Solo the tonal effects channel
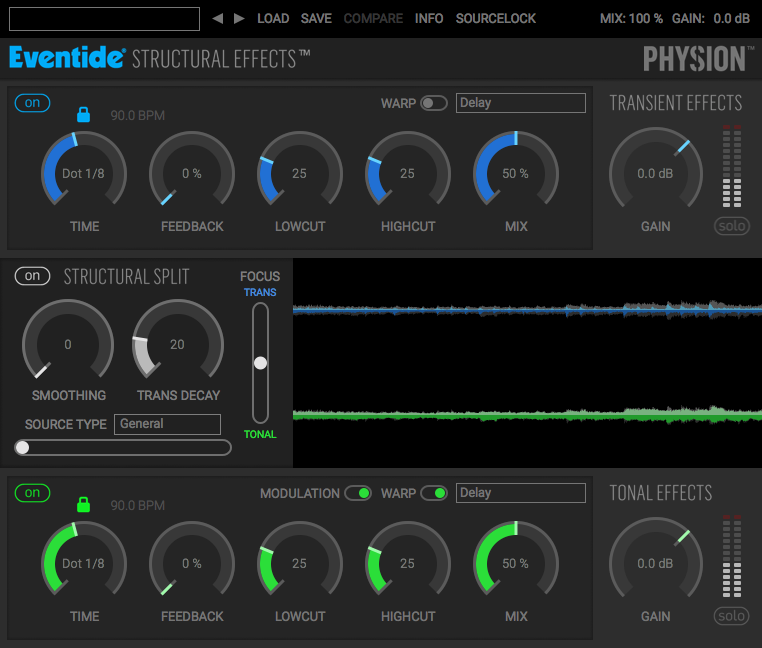The height and width of the screenshot is (648, 762). [x=731, y=617]
